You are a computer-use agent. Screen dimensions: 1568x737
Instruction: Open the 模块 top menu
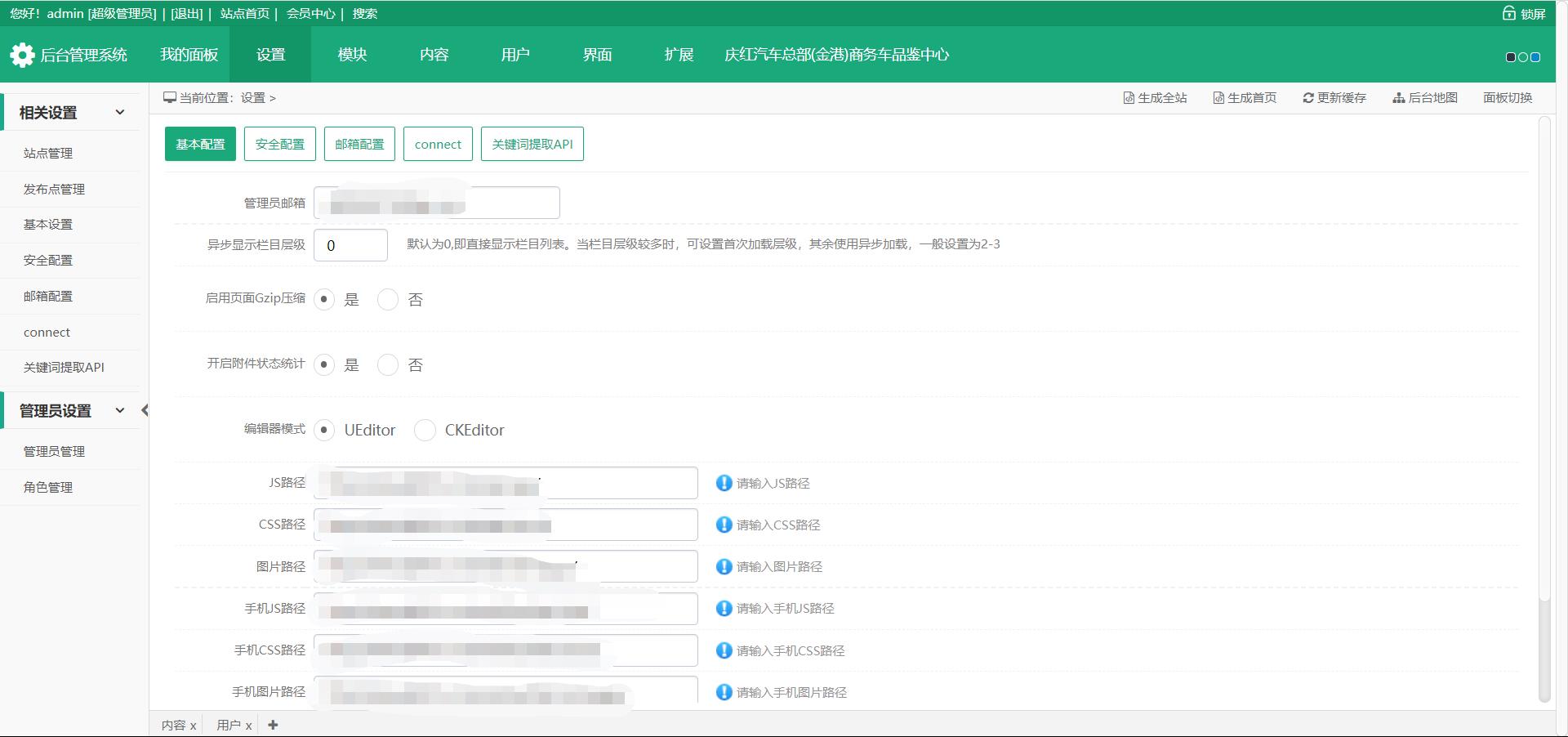[352, 55]
